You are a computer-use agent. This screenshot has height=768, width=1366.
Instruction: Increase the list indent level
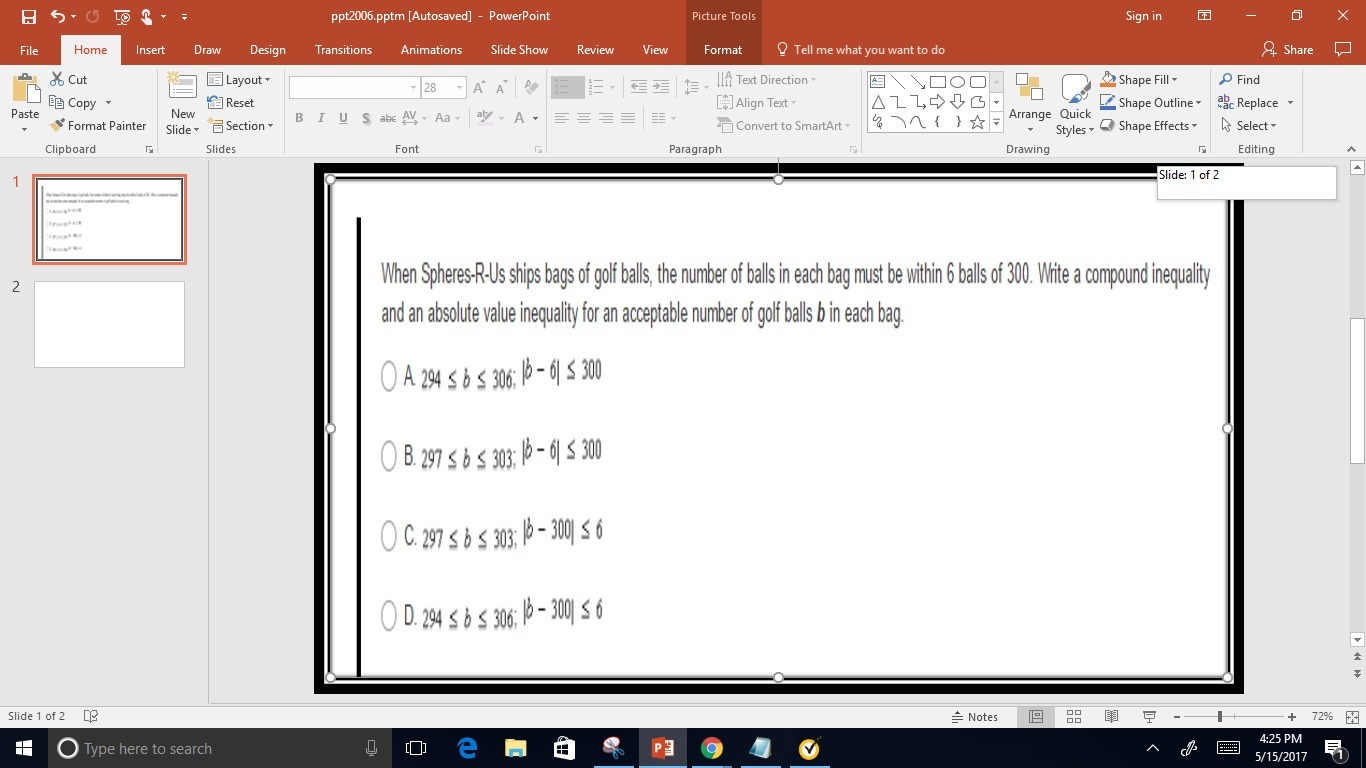(x=661, y=88)
